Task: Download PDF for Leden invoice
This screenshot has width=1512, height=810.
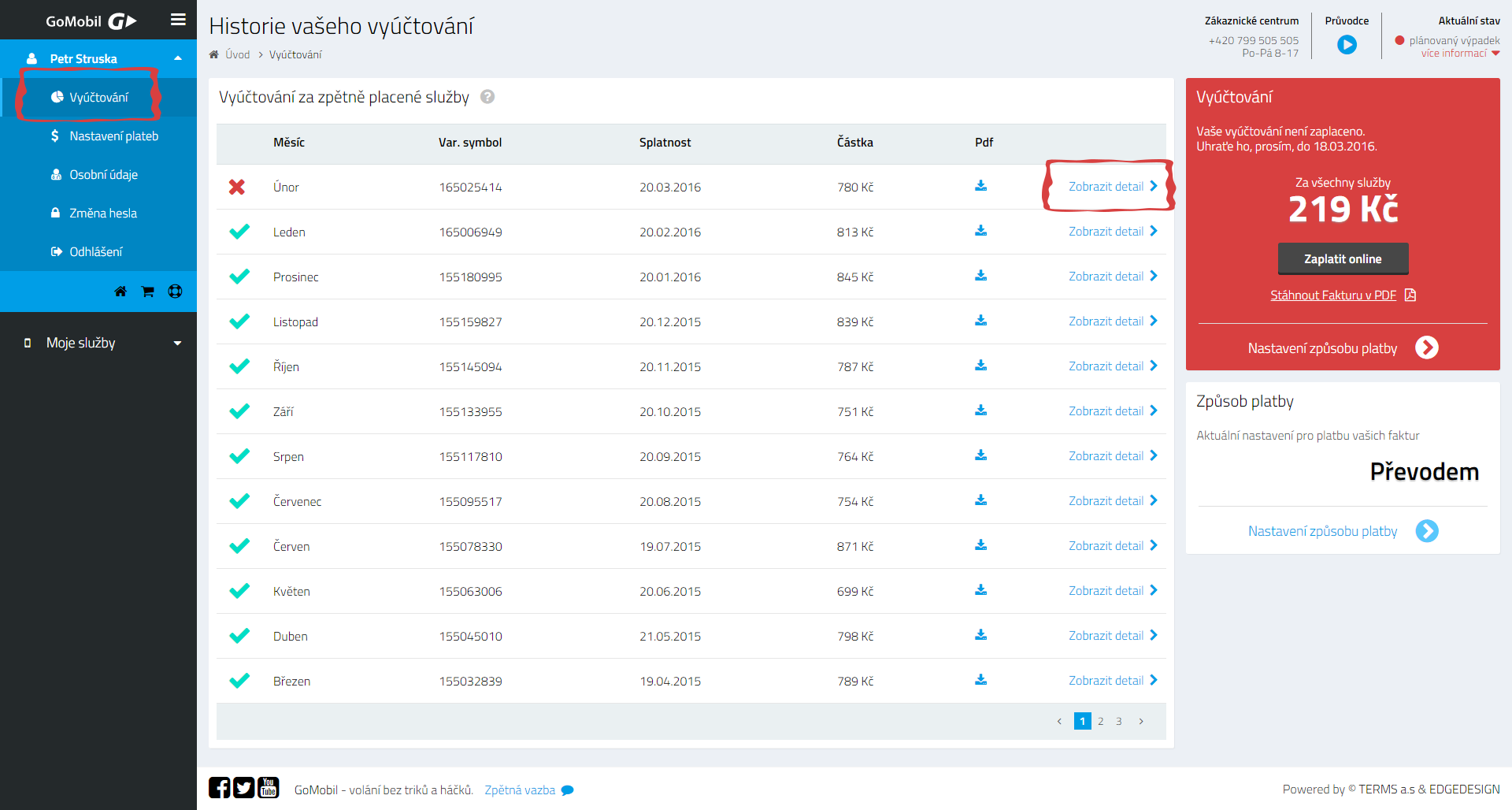Action: click(981, 231)
